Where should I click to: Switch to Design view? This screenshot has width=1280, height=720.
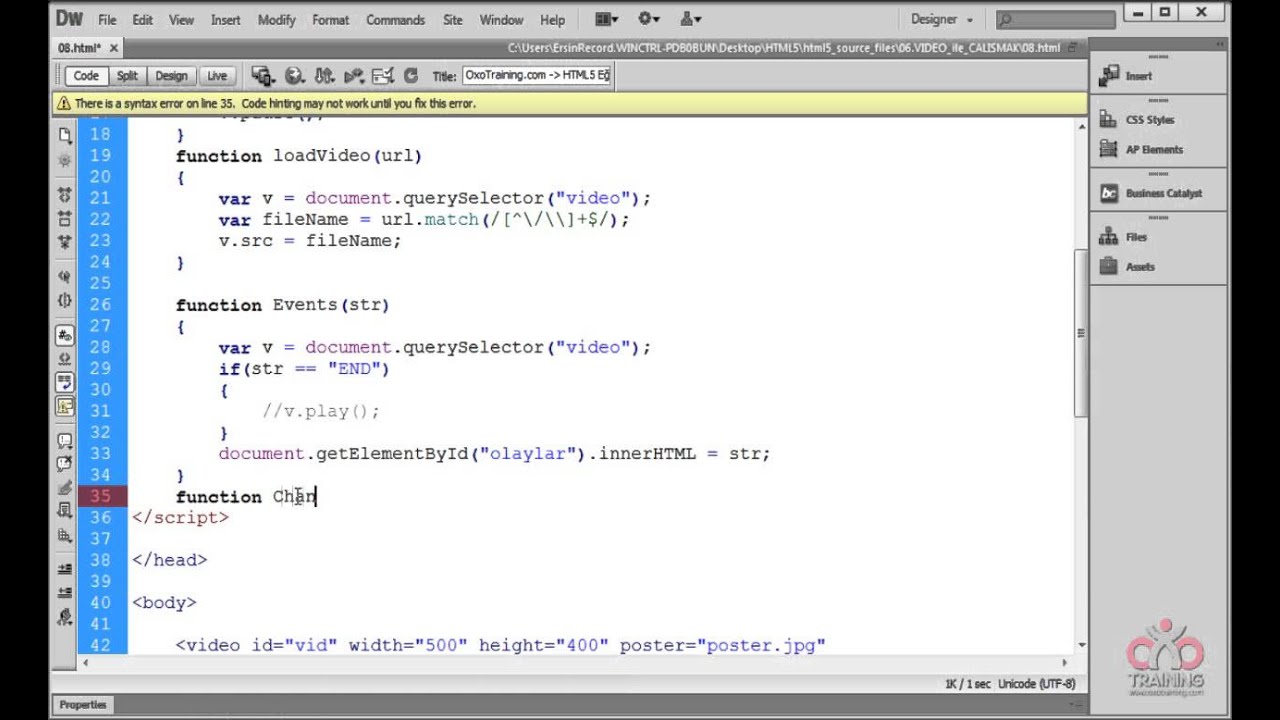(x=171, y=76)
